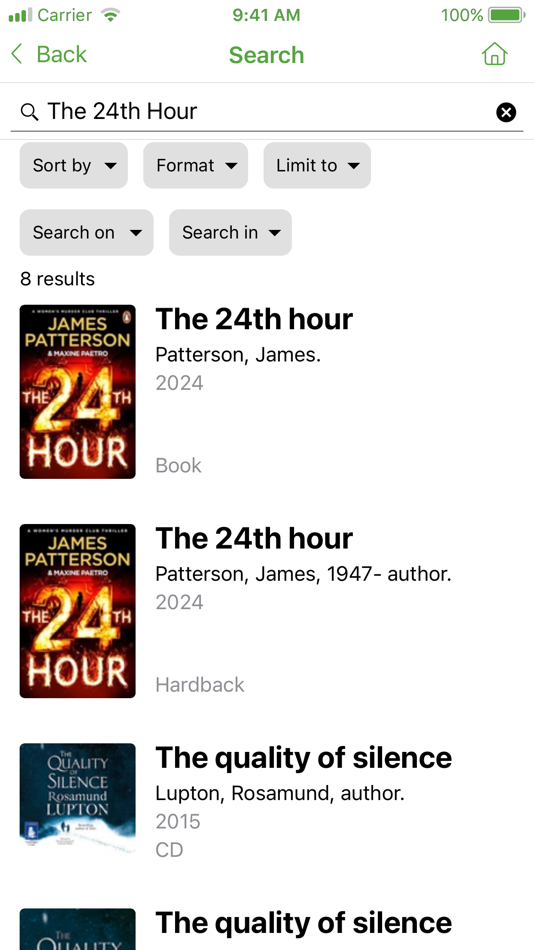This screenshot has width=534, height=950.
Task: Tap the last partially visible quality of silence title
Action: point(304,923)
